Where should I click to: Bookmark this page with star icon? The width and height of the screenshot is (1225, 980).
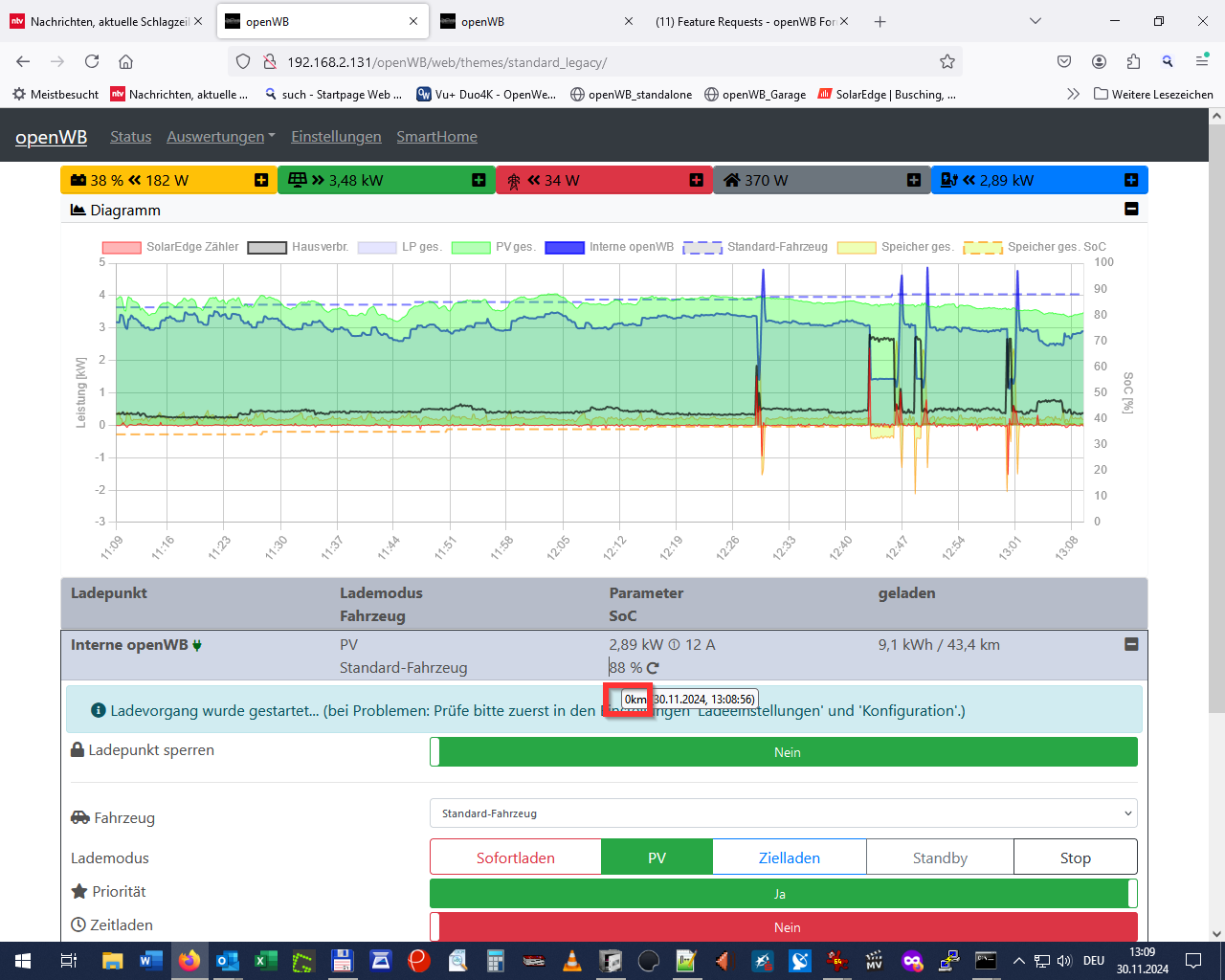click(x=947, y=61)
